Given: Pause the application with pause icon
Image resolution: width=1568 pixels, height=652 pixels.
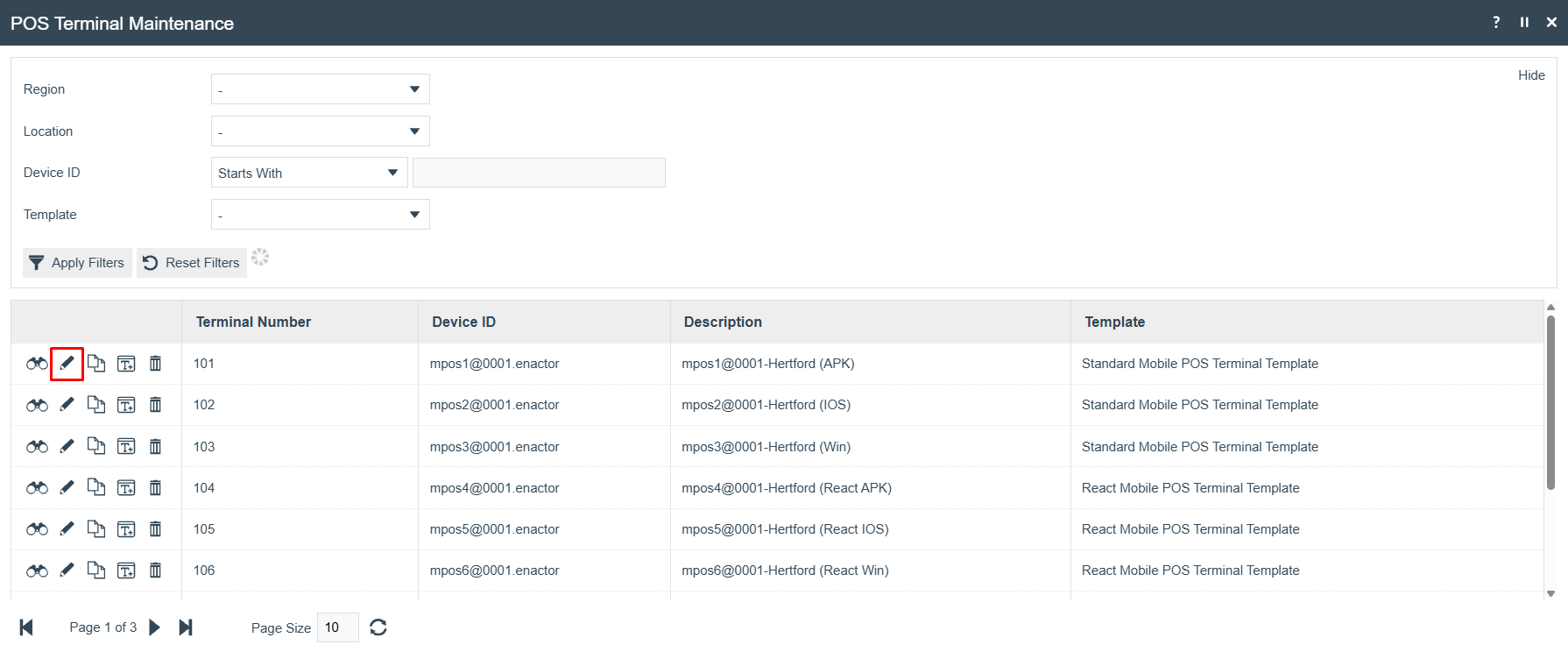Looking at the screenshot, I should pos(1524,22).
